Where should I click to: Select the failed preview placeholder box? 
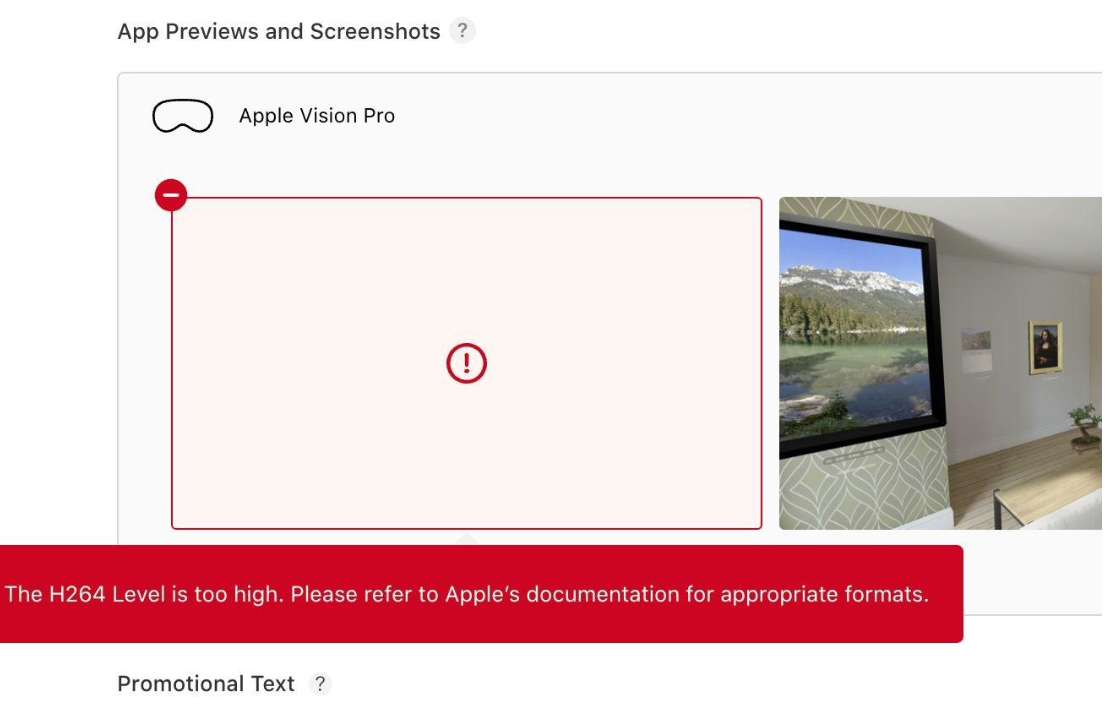(466, 363)
